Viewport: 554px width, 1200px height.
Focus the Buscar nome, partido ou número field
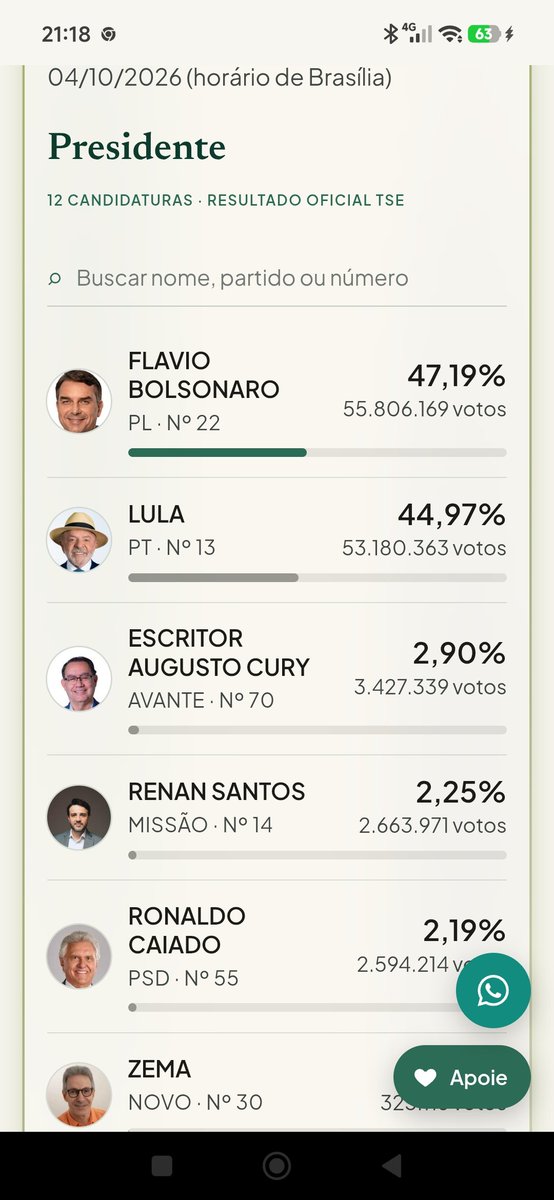point(277,278)
